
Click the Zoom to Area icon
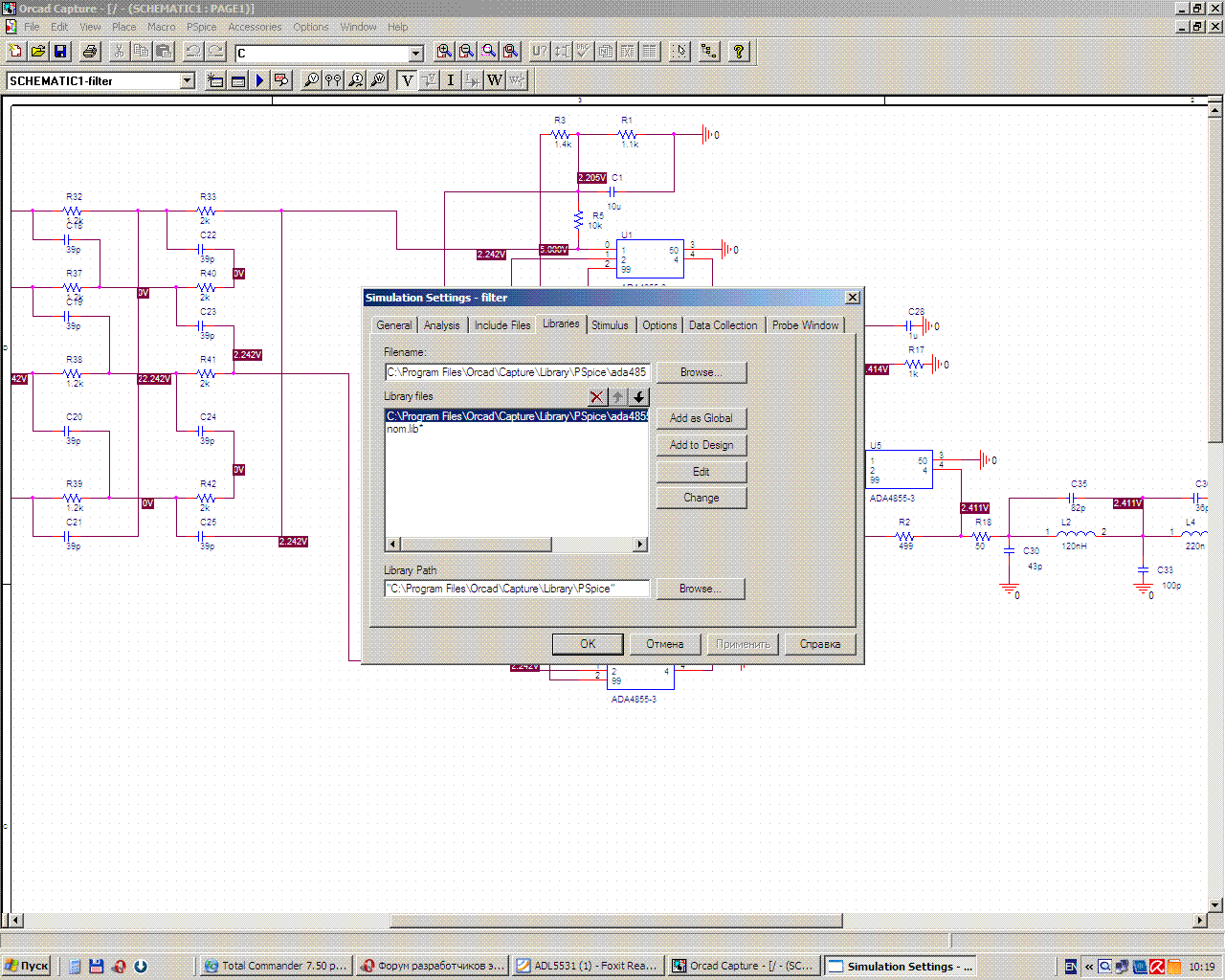[x=489, y=52]
